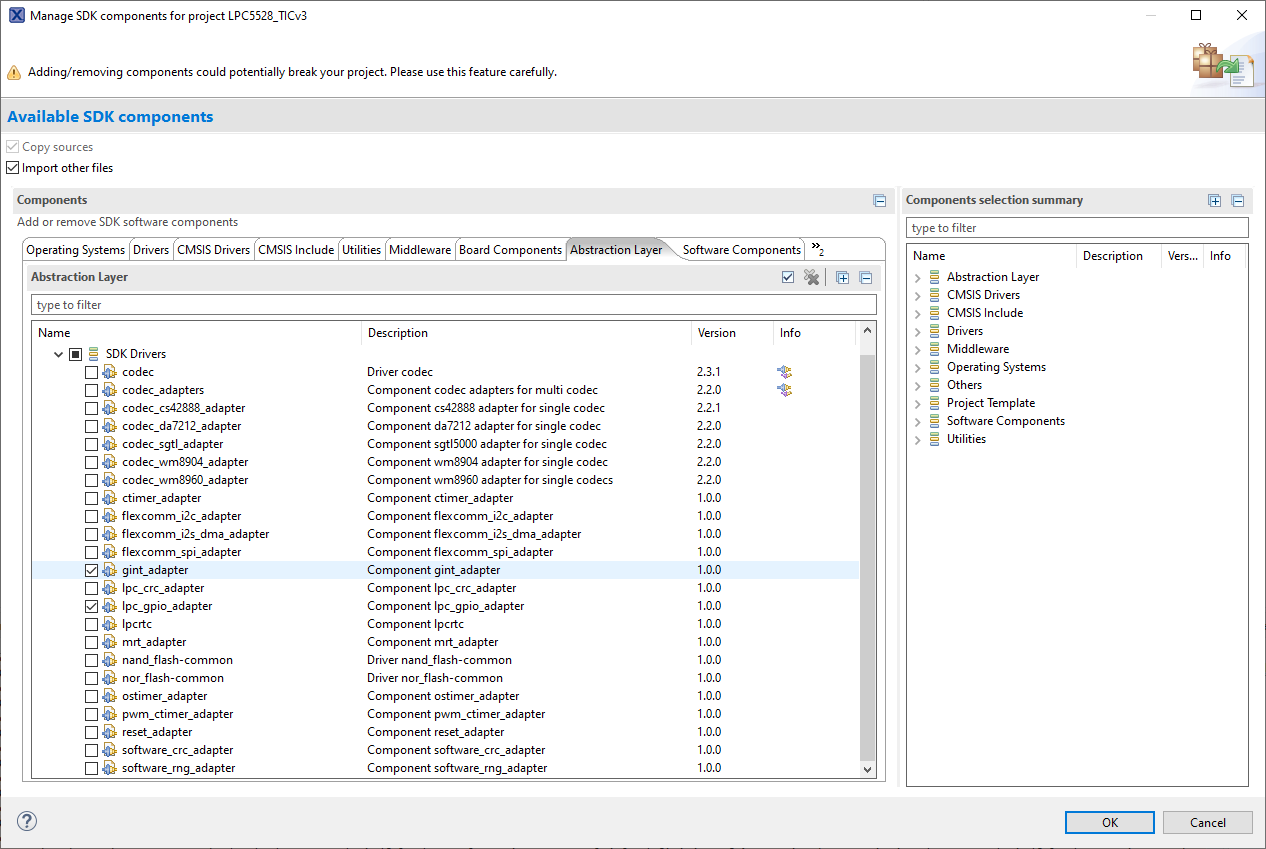
Task: Expand all in Components selection summary
Action: coord(1214,201)
